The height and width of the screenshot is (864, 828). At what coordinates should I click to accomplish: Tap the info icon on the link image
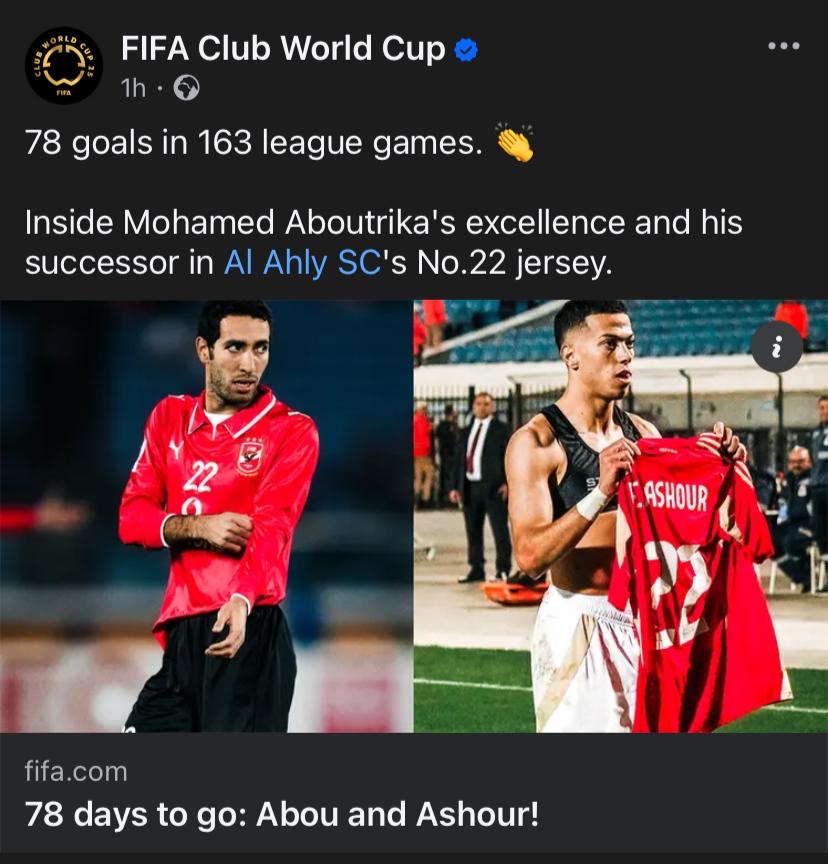tap(777, 347)
